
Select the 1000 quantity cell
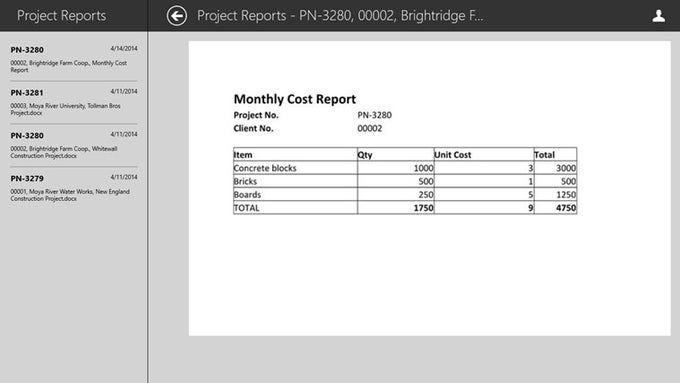pos(396,168)
